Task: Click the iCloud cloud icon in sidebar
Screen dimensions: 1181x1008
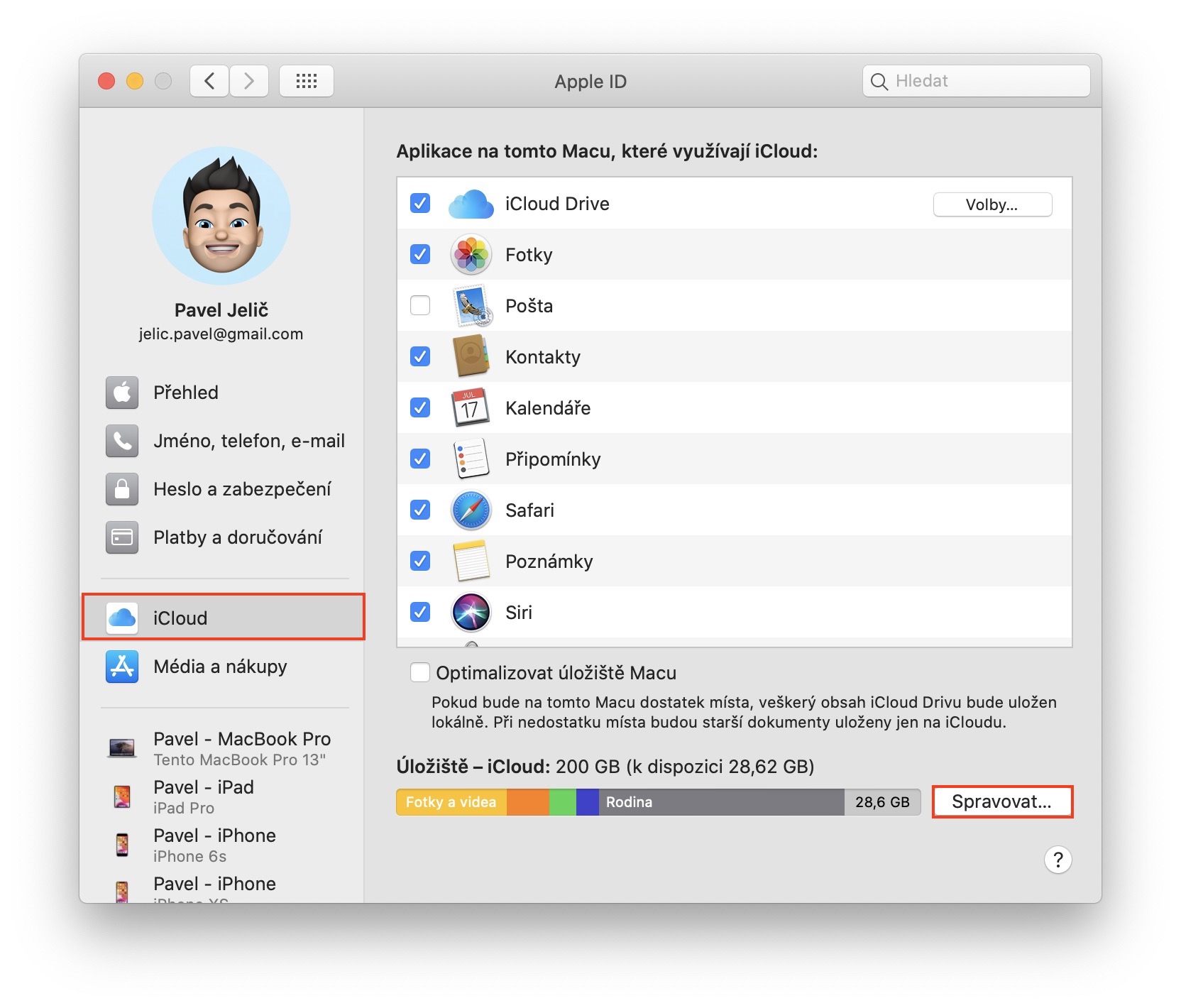Action: pos(122,618)
